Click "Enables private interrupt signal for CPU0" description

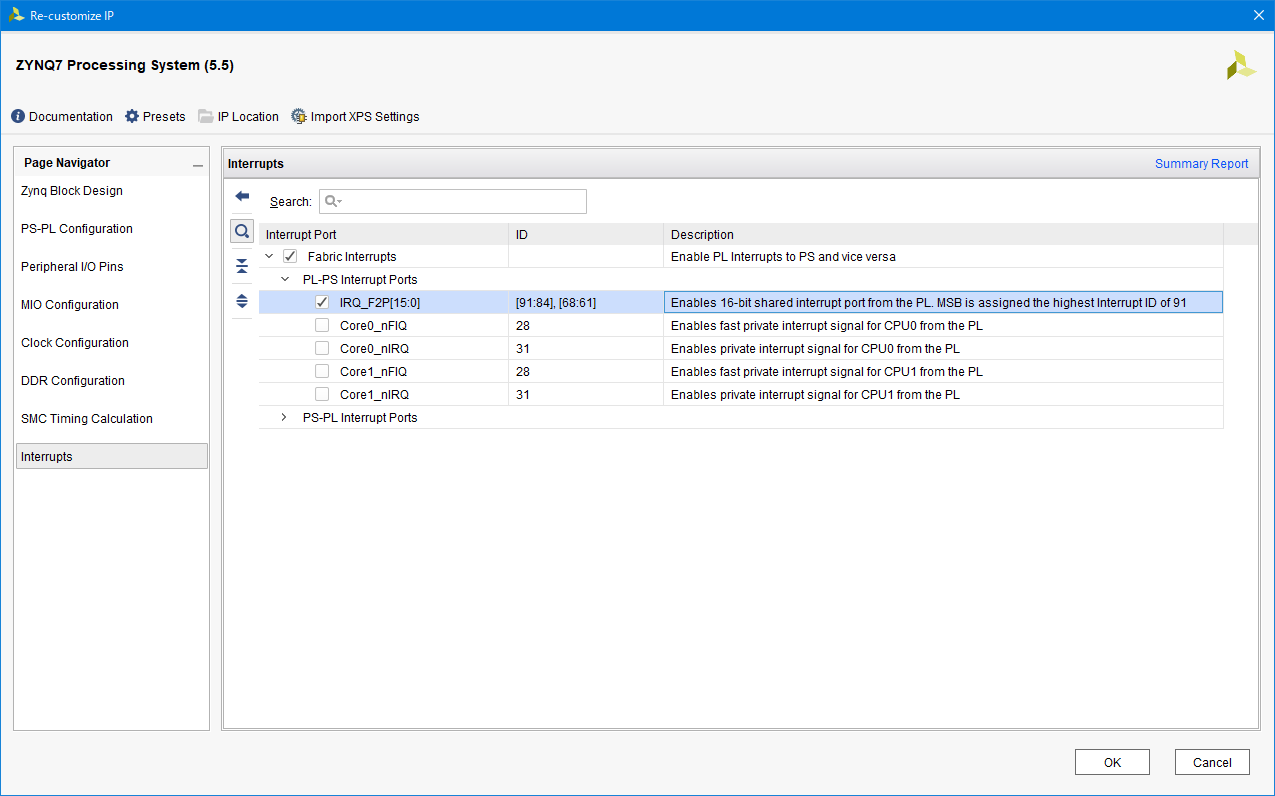[x=815, y=348]
